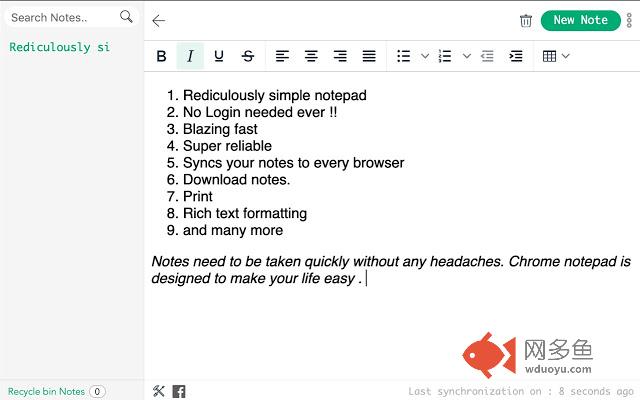Click the search magnifier icon

126,17
